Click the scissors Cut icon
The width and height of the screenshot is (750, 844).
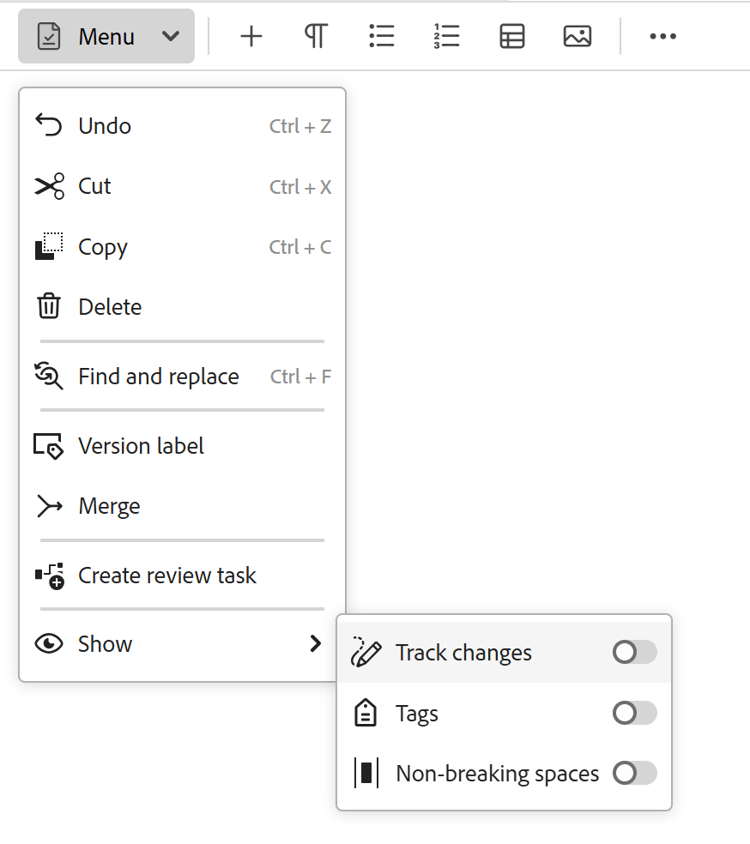[49, 186]
